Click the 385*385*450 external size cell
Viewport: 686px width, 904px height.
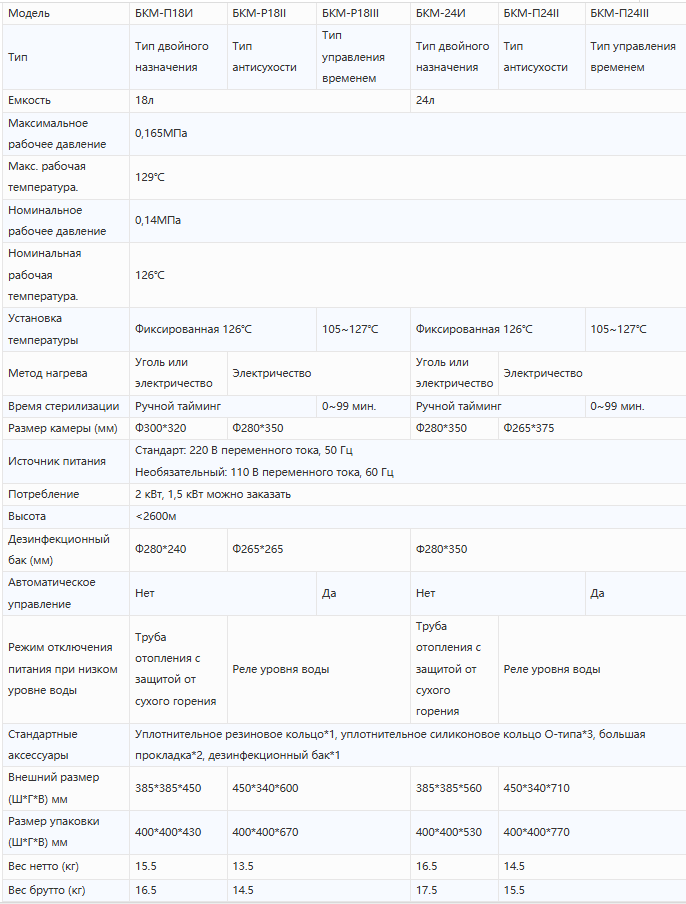(x=168, y=788)
